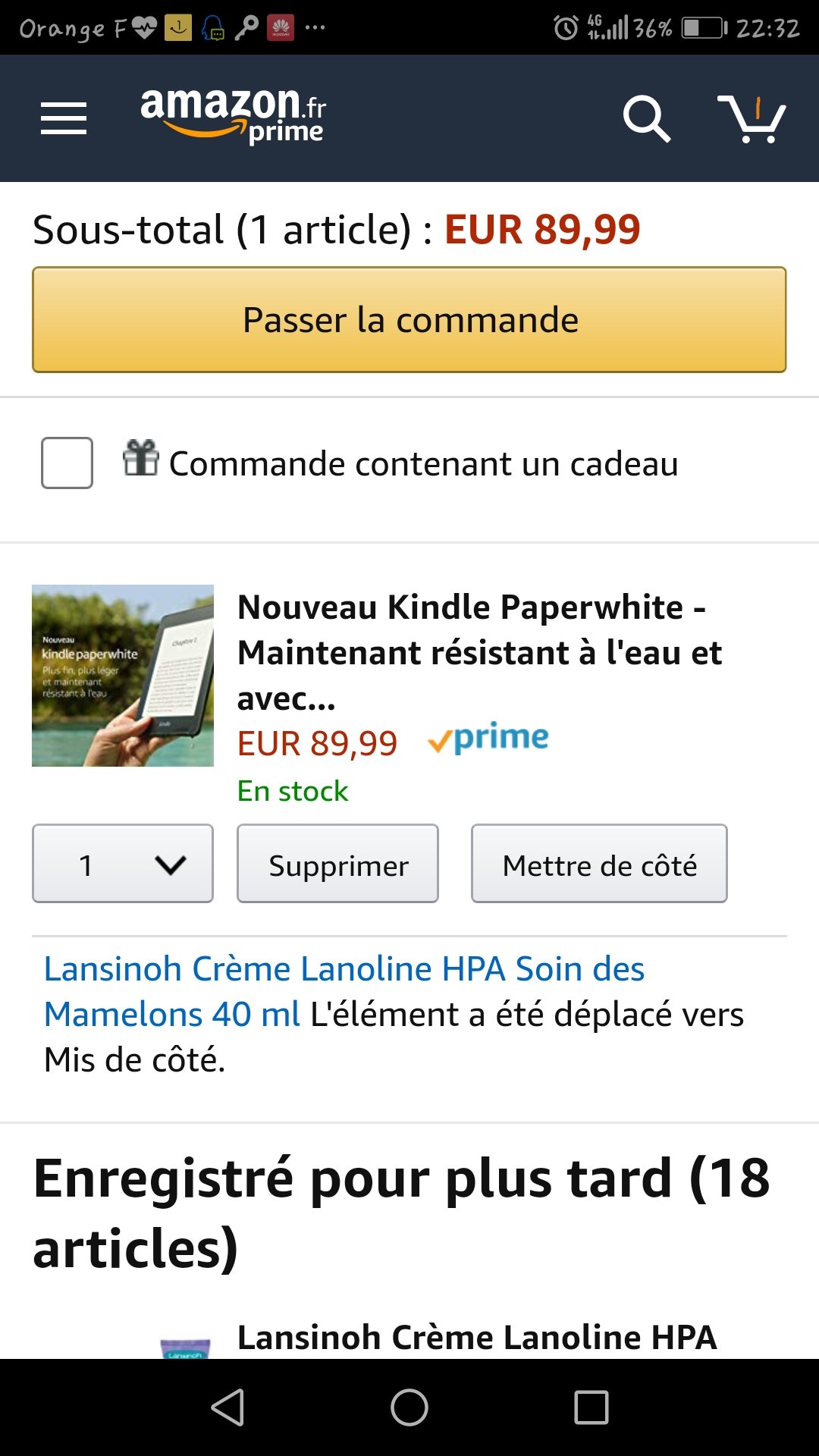
Task: Open the Nouveau Kindle Paperwhite product title
Action: [x=479, y=652]
